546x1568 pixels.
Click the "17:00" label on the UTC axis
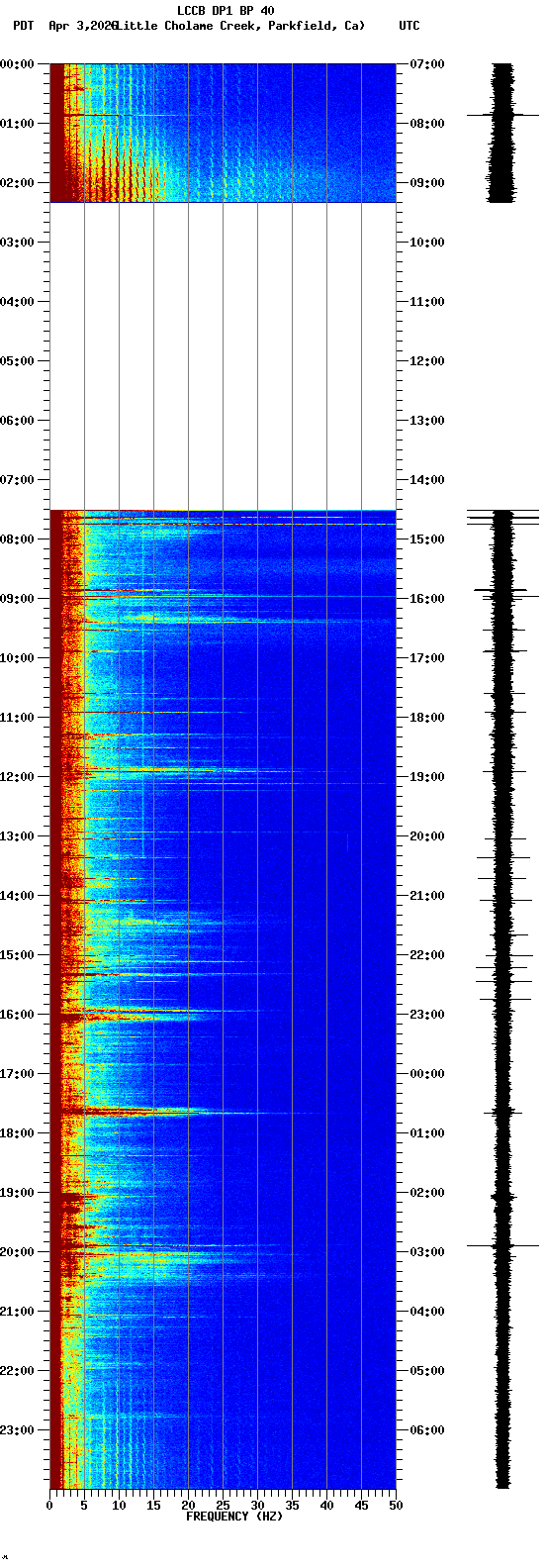click(x=427, y=658)
